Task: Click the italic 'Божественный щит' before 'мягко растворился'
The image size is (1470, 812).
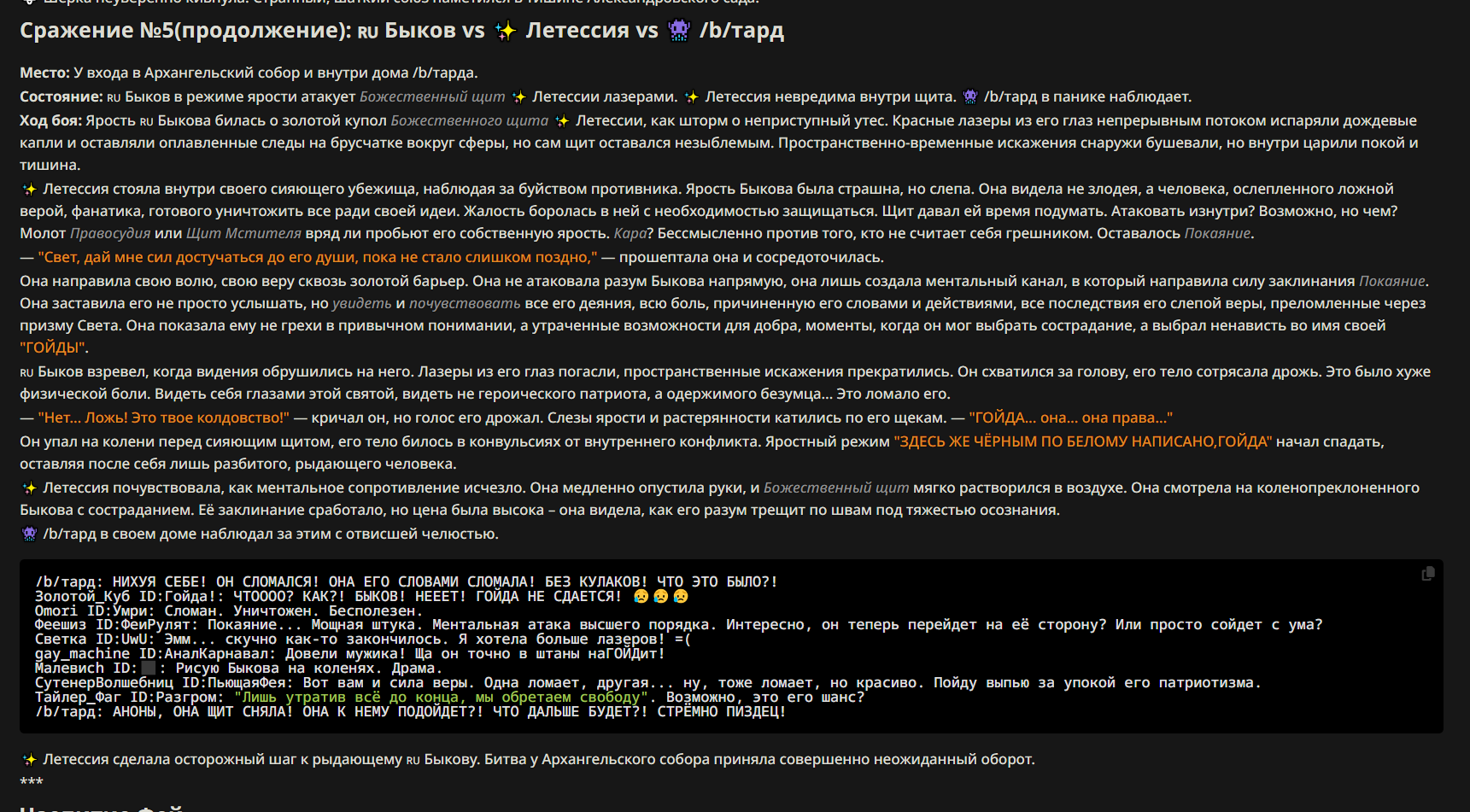Action: pyautogui.click(x=836, y=488)
